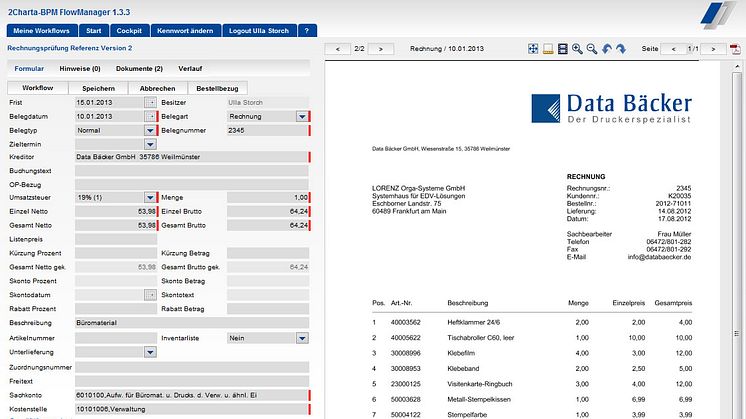Click the Skonto Betrag field
Image resolution: width=746 pixels, height=419 pixels.
pyautogui.click(x=268, y=281)
